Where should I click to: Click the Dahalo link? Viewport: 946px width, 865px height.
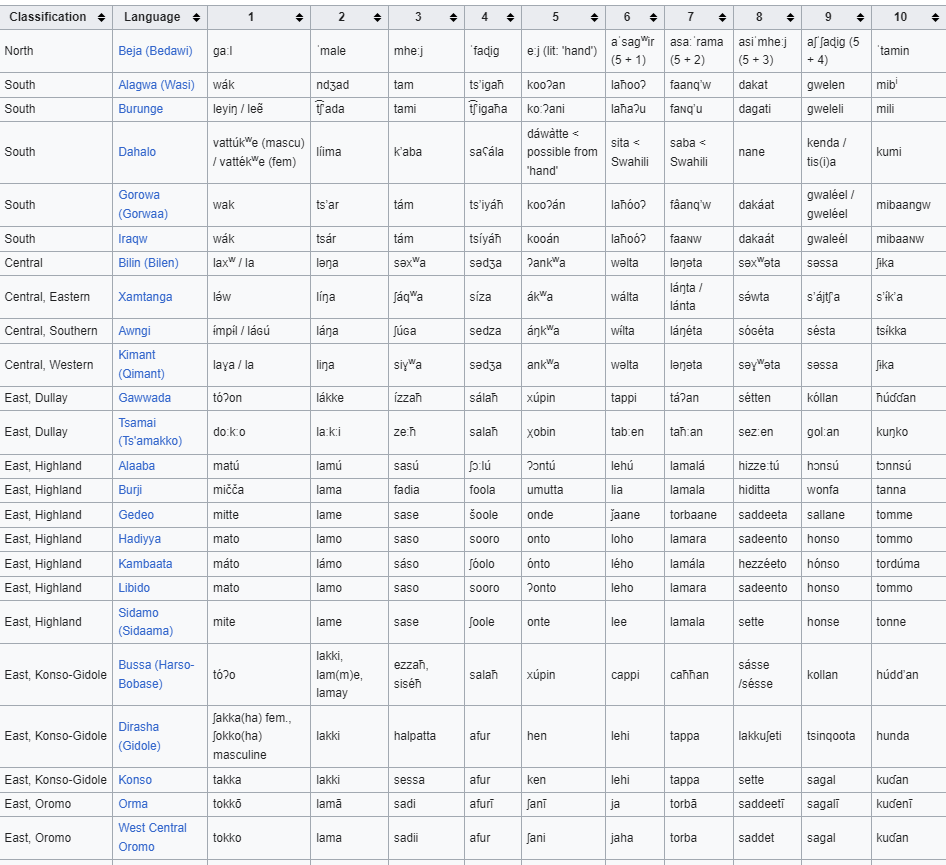pyautogui.click(x=137, y=151)
